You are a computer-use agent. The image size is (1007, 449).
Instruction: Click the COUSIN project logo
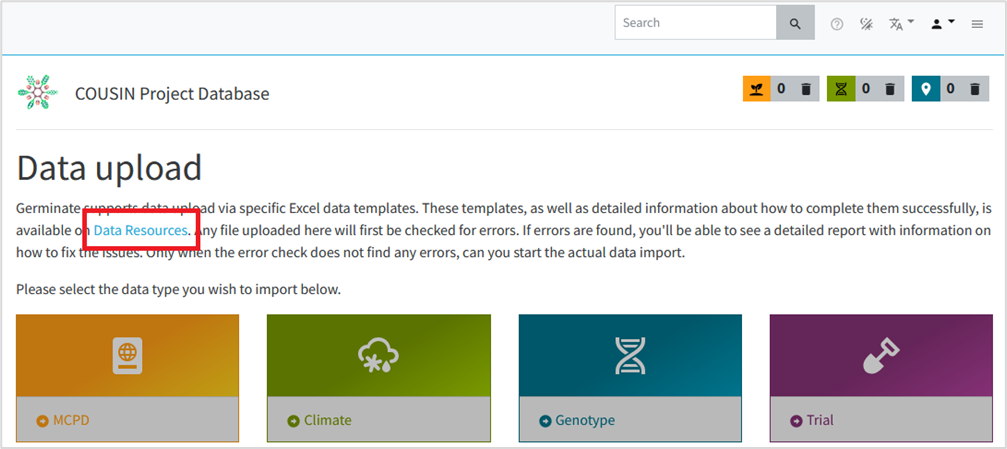(x=37, y=93)
